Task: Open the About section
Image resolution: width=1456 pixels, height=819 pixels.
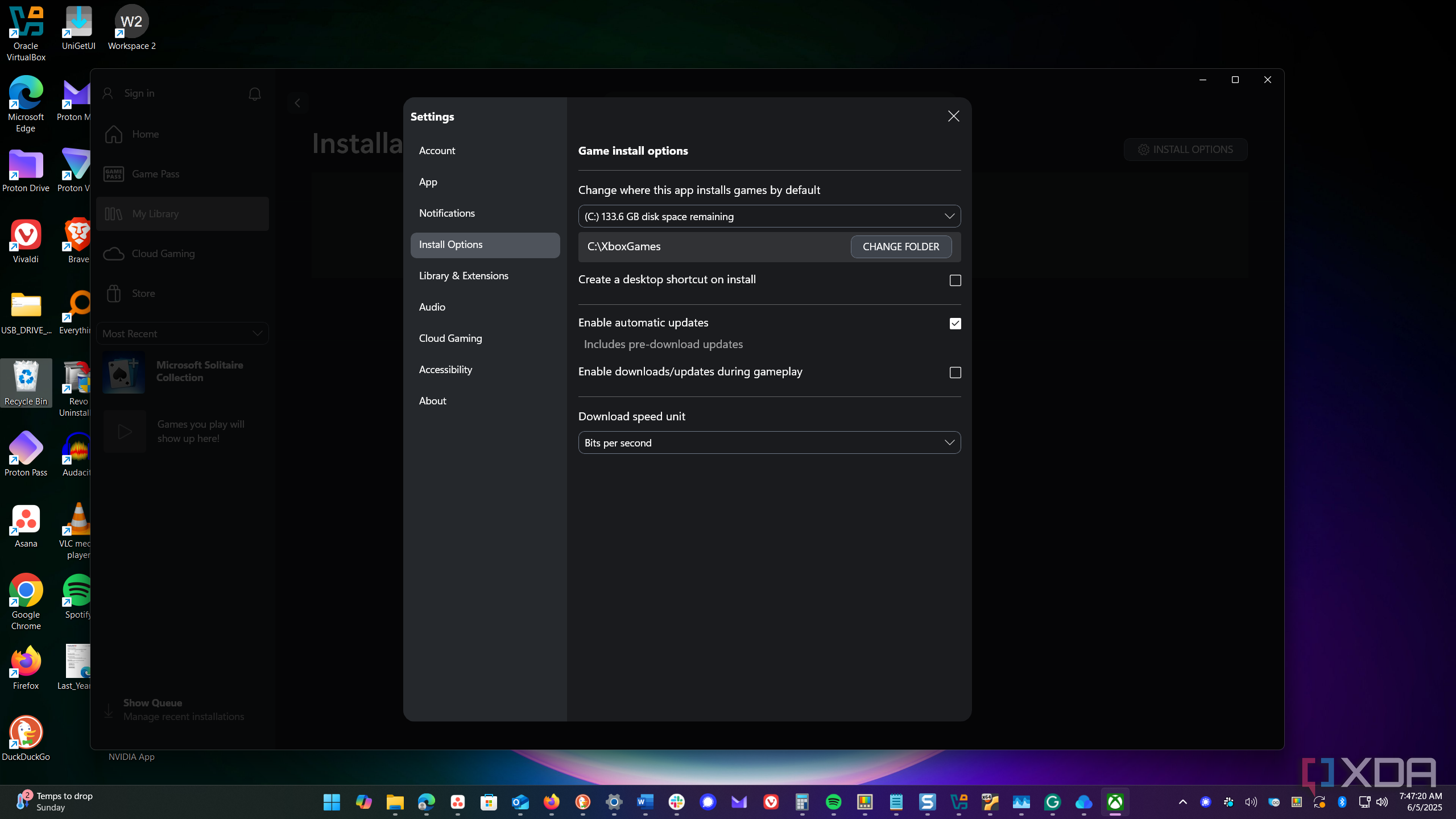Action: tap(485, 401)
